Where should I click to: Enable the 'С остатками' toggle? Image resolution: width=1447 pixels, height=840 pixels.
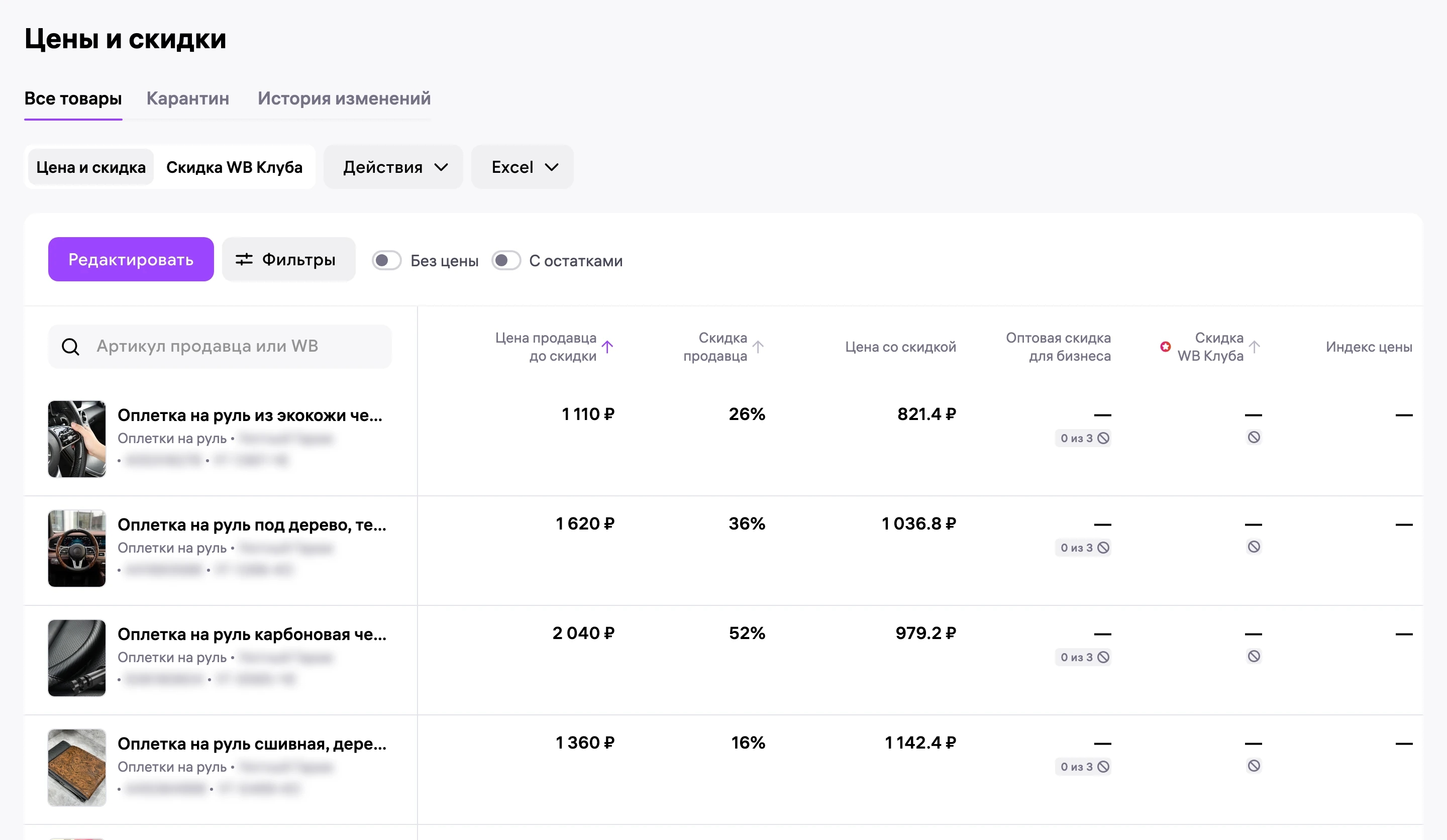(506, 261)
